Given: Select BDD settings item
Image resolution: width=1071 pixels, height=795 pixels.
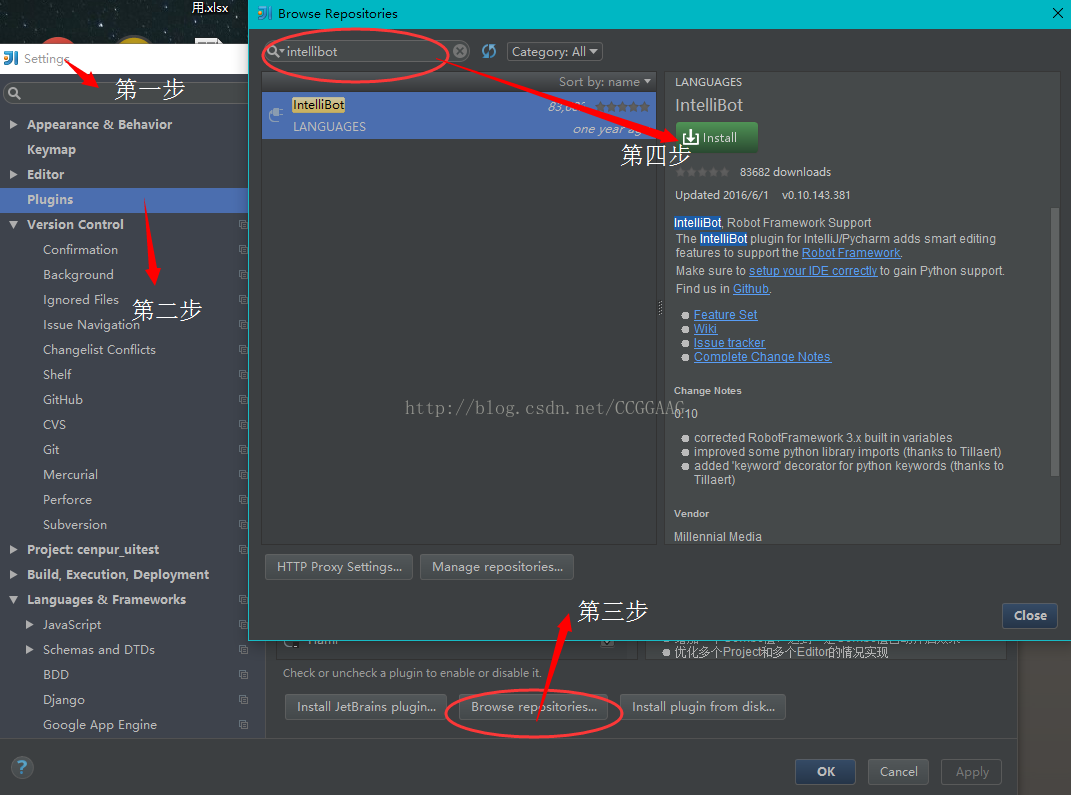Looking at the screenshot, I should tap(55, 675).
